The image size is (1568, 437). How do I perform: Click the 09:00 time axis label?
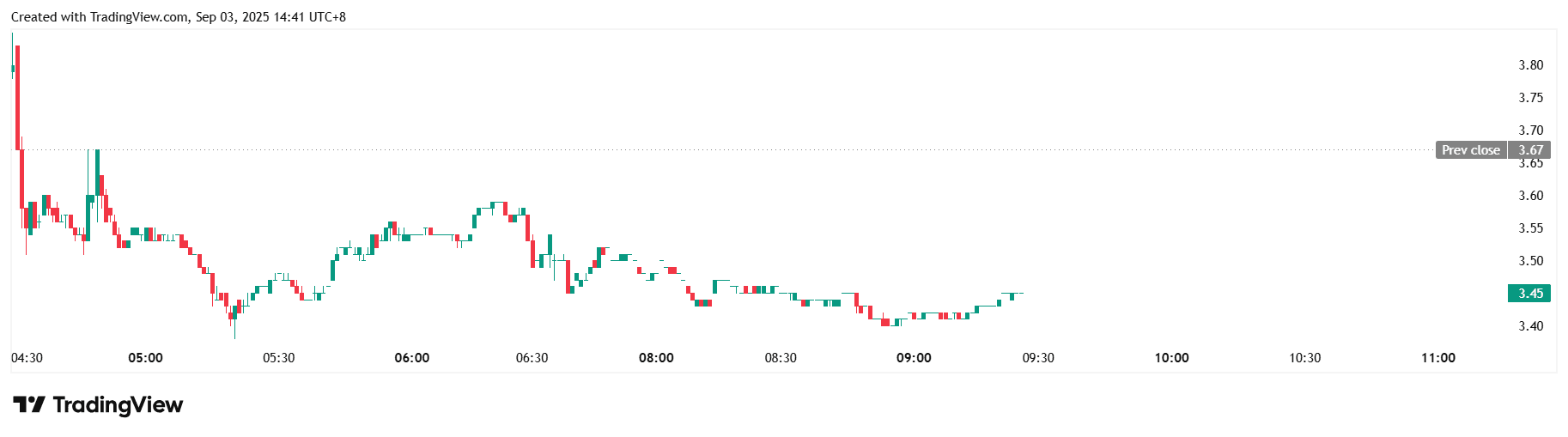(914, 358)
